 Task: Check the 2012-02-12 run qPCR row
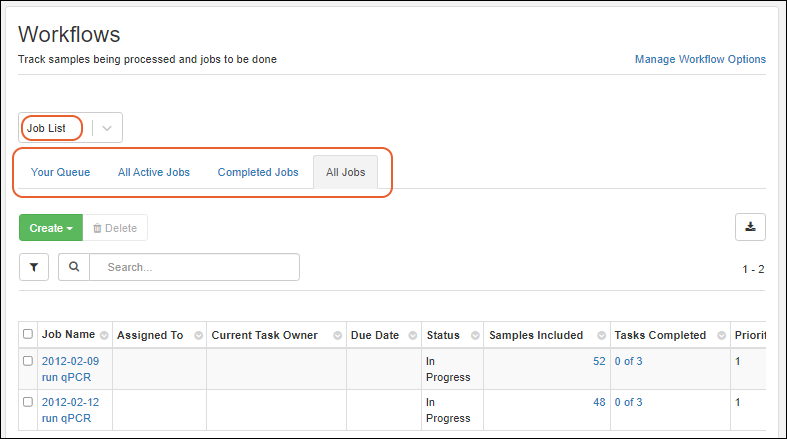(x=28, y=402)
